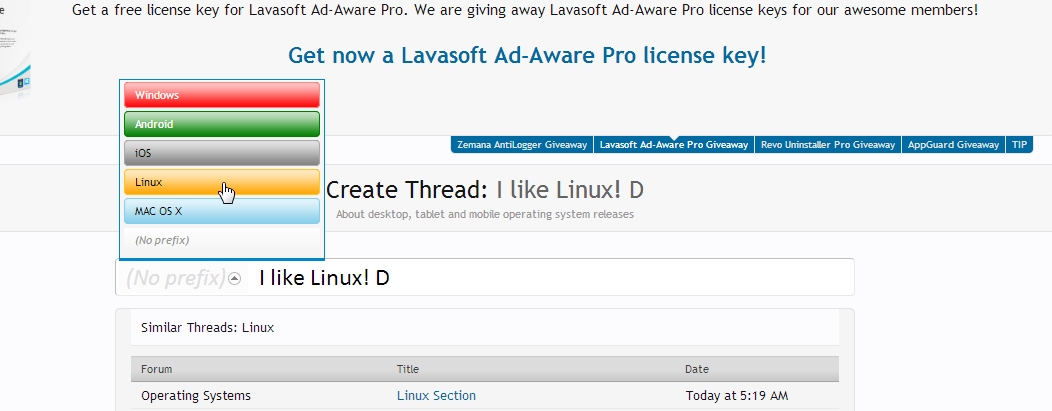This screenshot has height=411, width=1052.
Task: Open the Zemana AntiLogger Giveaway tab
Action: [x=522, y=145]
